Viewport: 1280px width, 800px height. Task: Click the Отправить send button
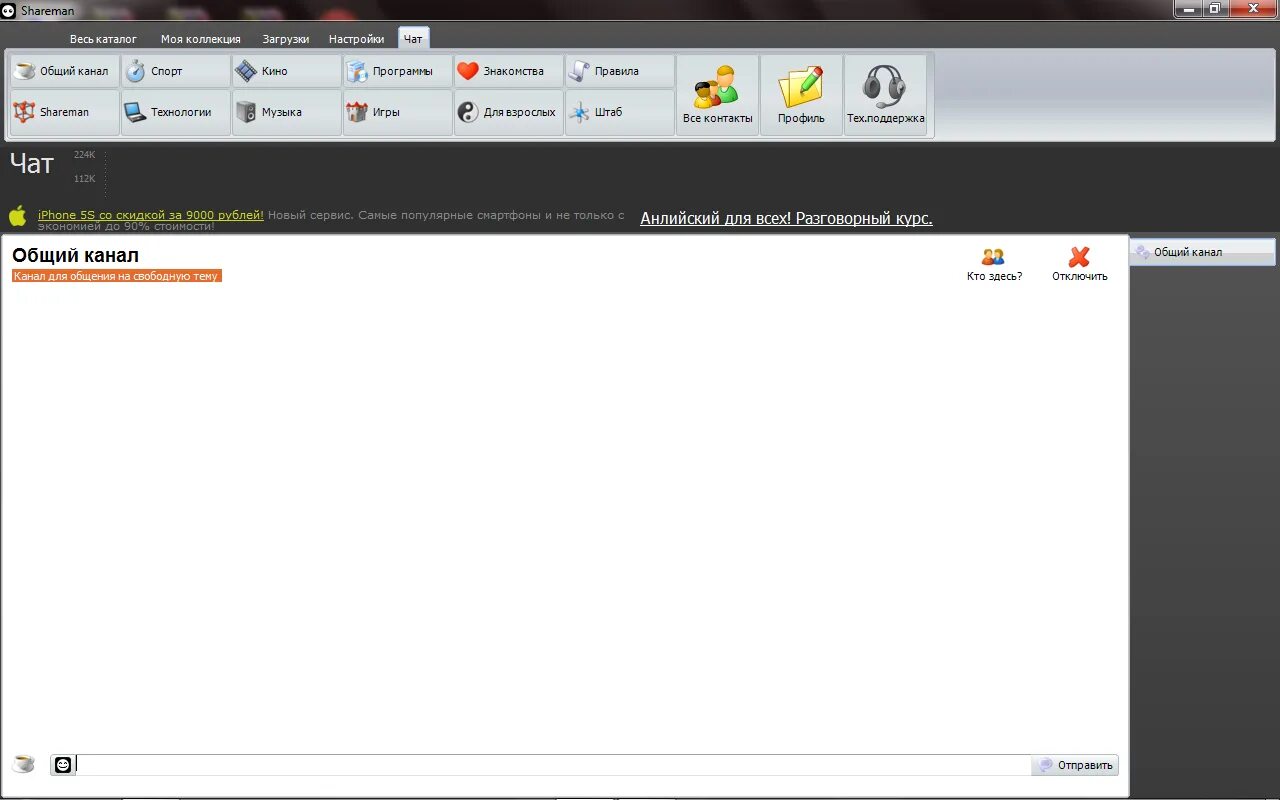click(x=1075, y=765)
